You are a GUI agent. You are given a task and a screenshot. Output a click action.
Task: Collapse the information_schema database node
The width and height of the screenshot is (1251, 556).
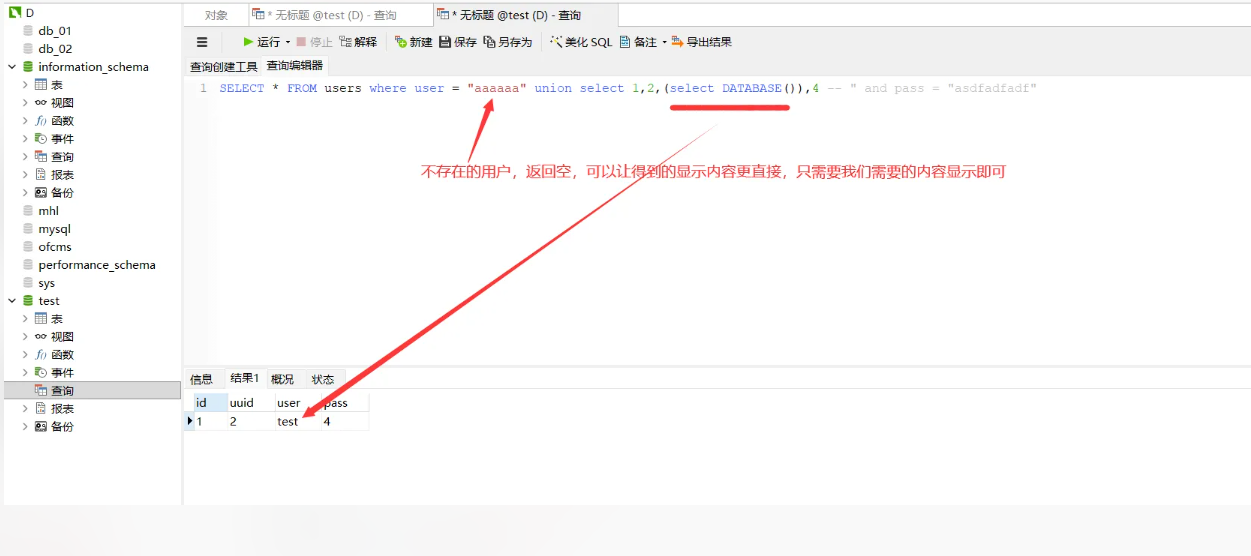(x=12, y=67)
